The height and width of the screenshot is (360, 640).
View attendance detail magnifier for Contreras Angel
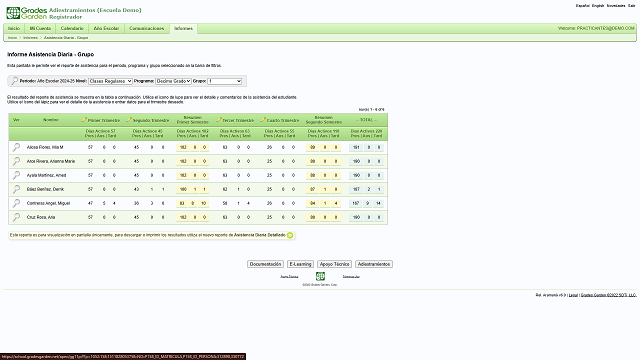tap(16, 203)
